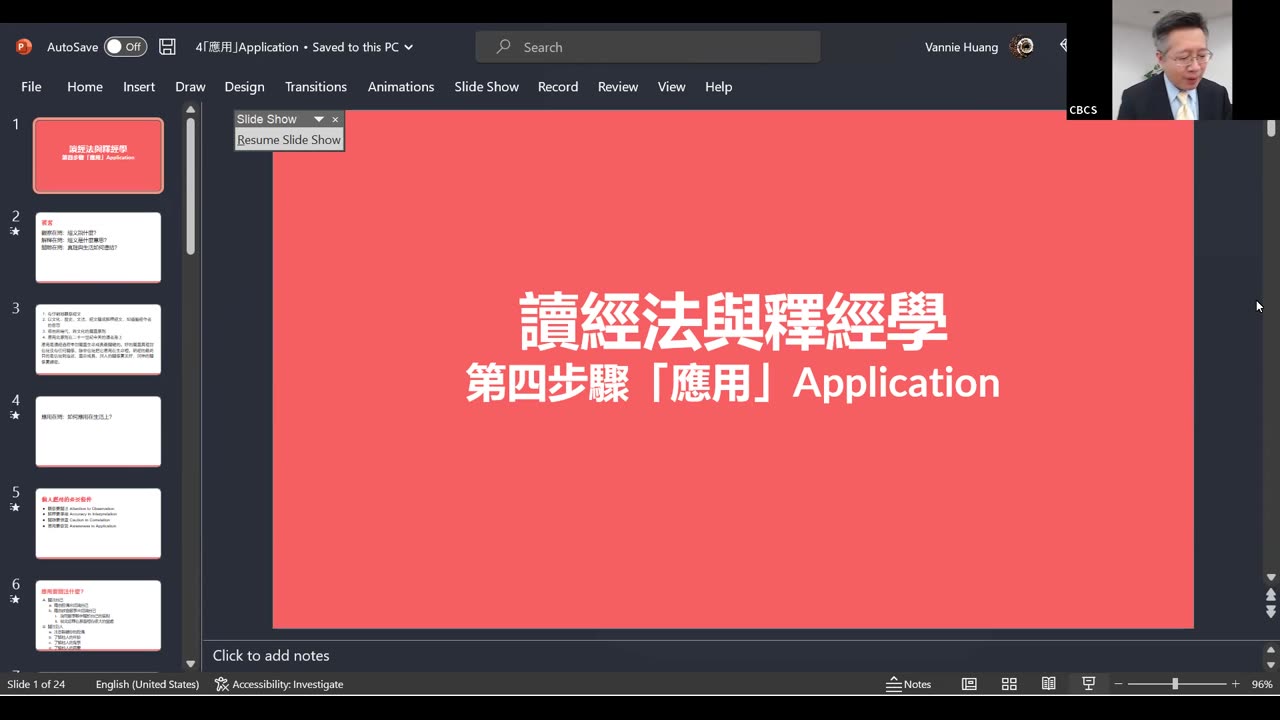Screen dimensions: 1280x720
Task: Click the zoom slider handle
Action: point(1175,684)
